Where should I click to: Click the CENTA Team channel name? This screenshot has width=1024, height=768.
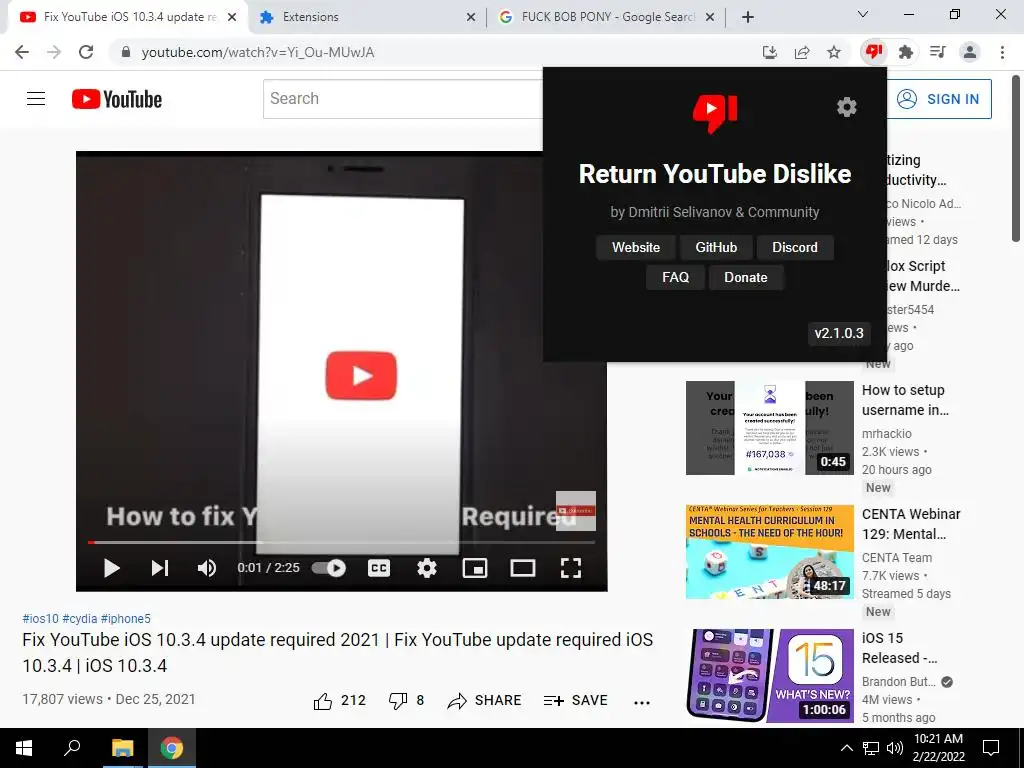(x=897, y=558)
